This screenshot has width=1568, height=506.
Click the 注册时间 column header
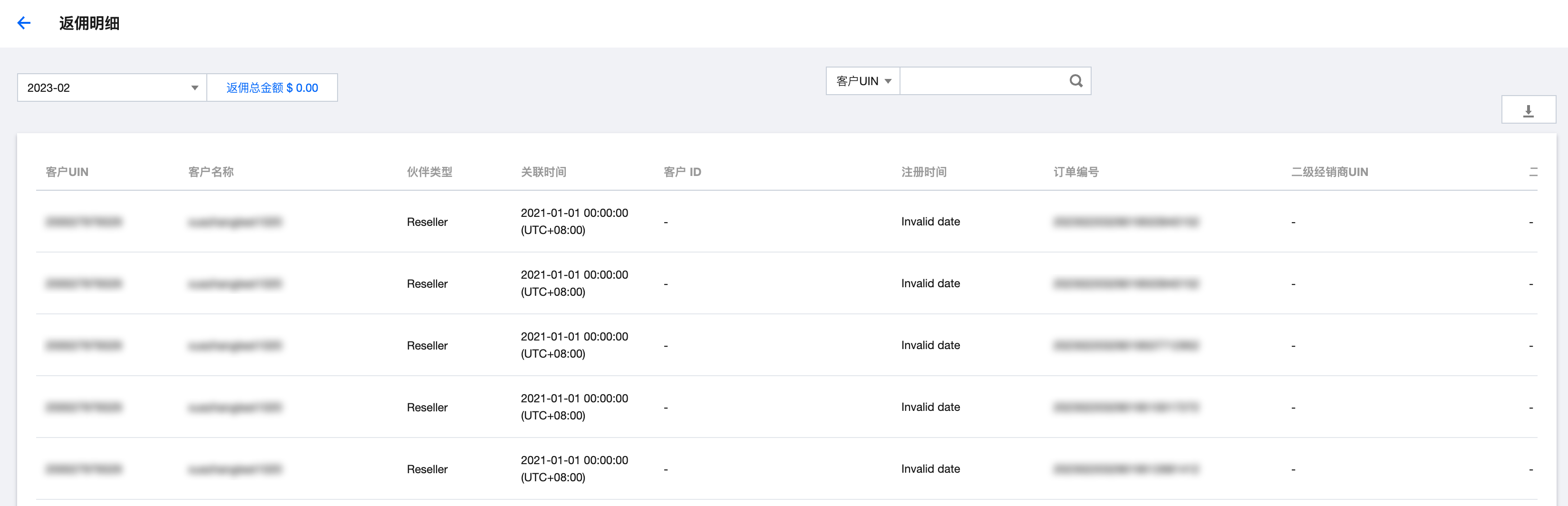[x=923, y=172]
